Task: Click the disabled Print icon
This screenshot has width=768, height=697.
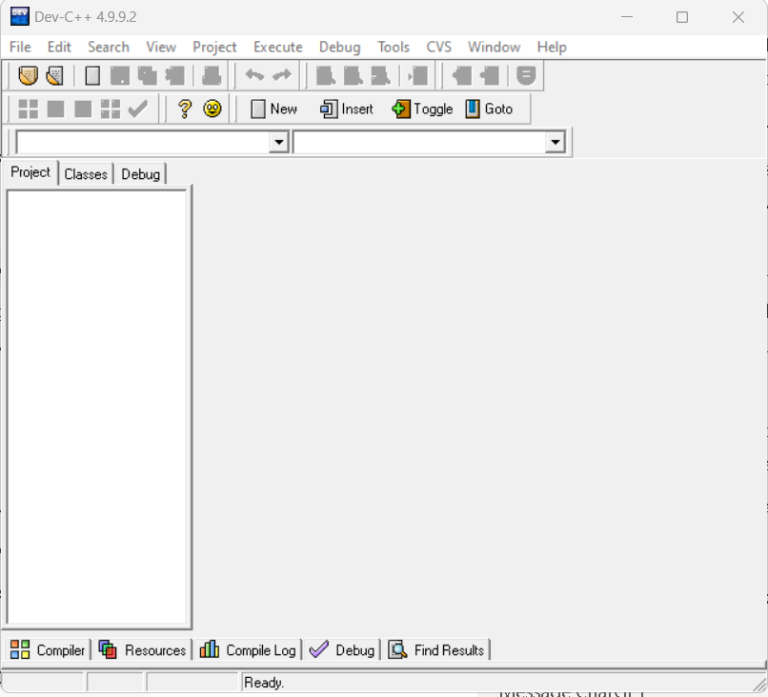Action: 212,76
